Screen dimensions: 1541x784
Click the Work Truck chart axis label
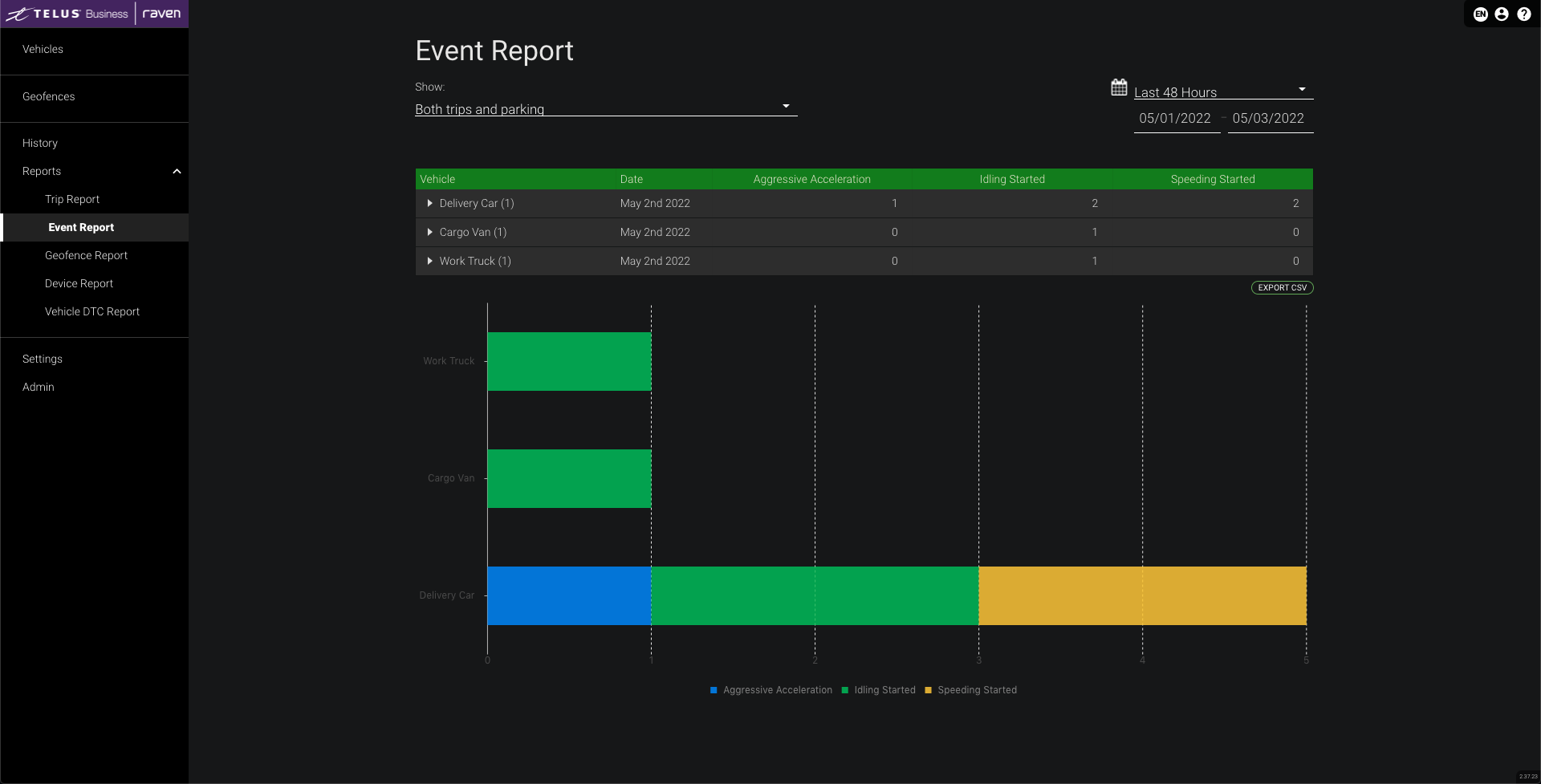pos(449,361)
